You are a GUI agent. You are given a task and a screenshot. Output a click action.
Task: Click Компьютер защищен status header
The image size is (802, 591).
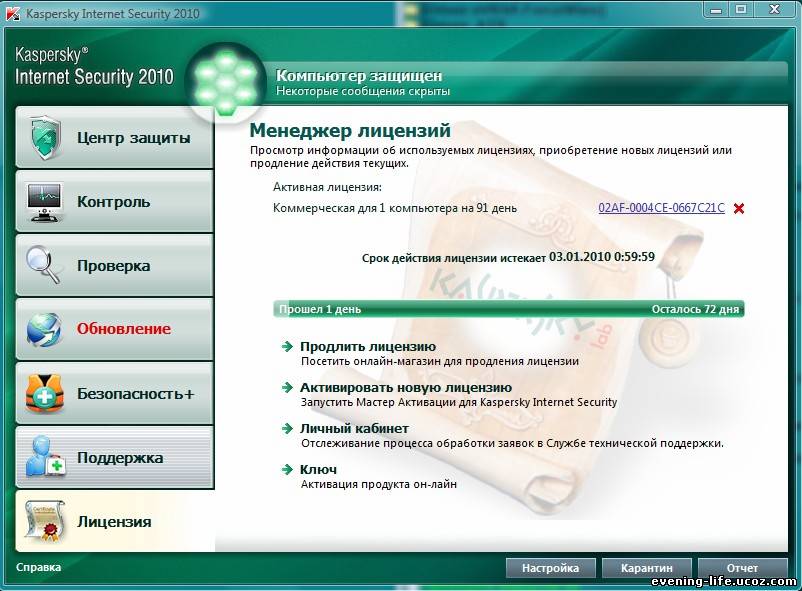coord(359,75)
